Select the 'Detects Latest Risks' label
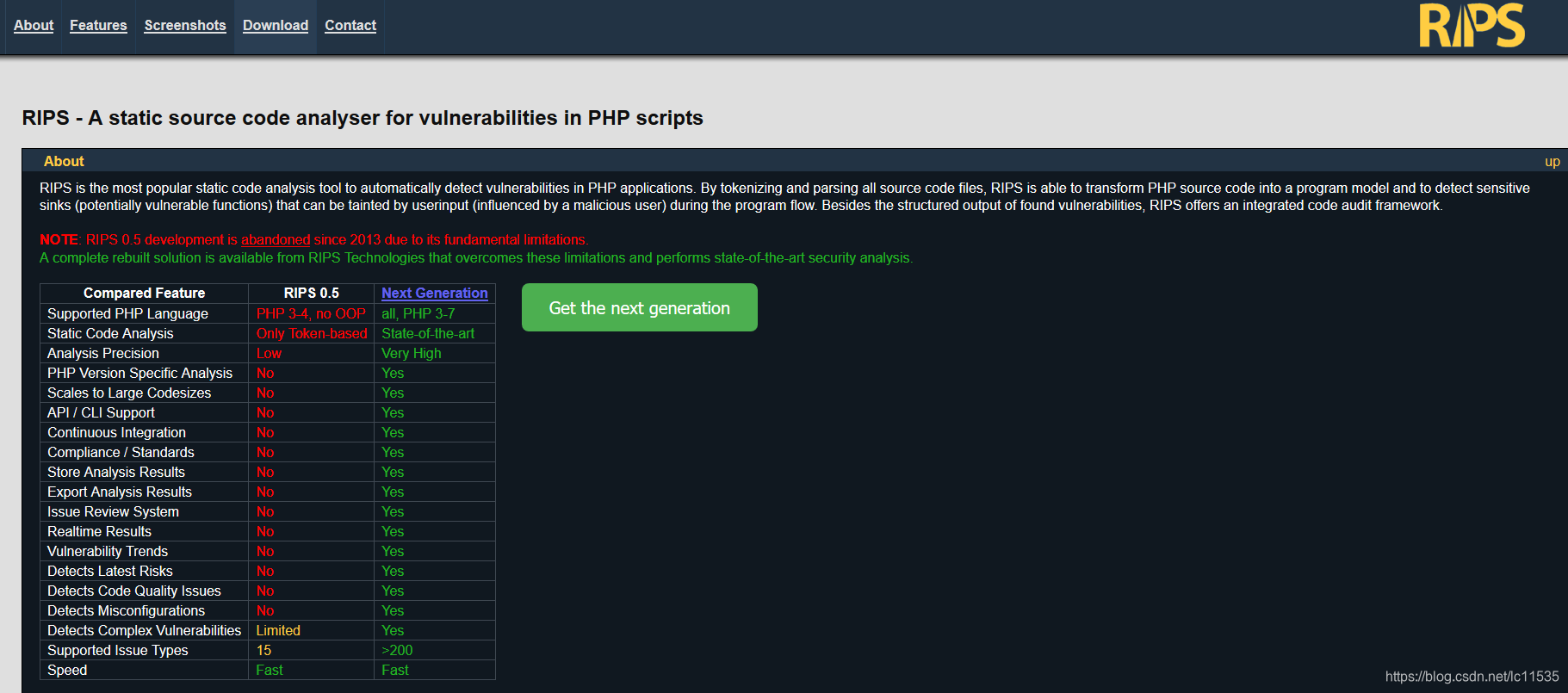1568x693 pixels. coord(110,572)
